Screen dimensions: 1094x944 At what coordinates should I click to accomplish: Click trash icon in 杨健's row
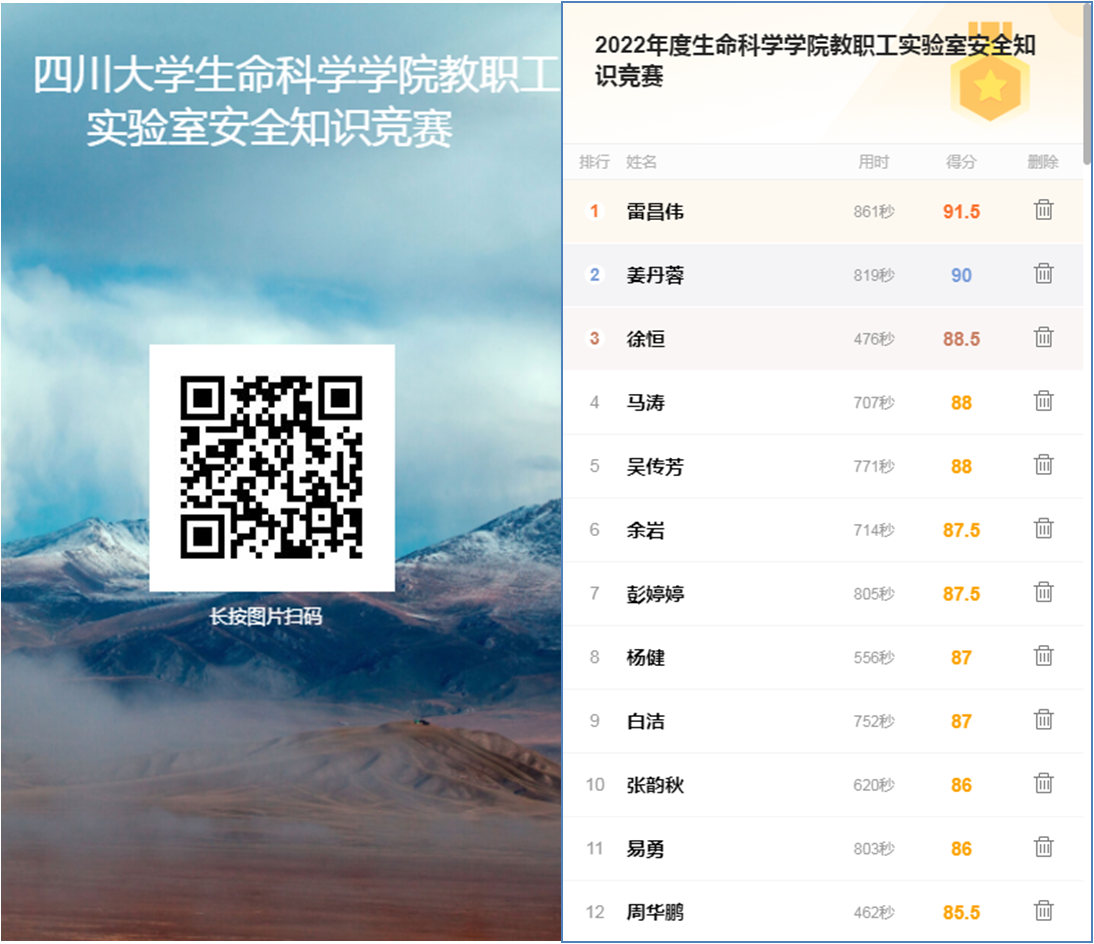pyautogui.click(x=1043, y=657)
